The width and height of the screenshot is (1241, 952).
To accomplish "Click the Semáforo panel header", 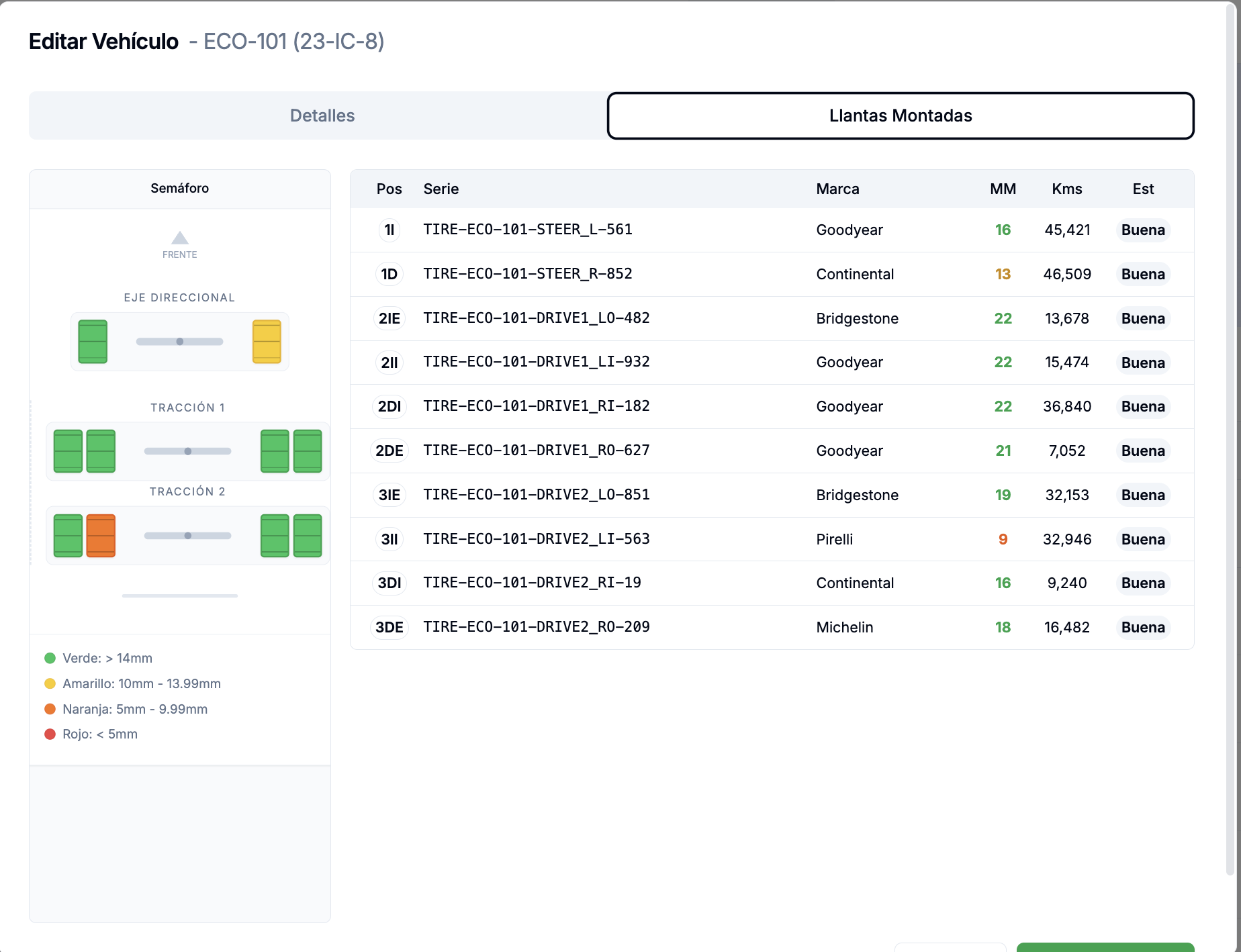I will tap(180, 189).
